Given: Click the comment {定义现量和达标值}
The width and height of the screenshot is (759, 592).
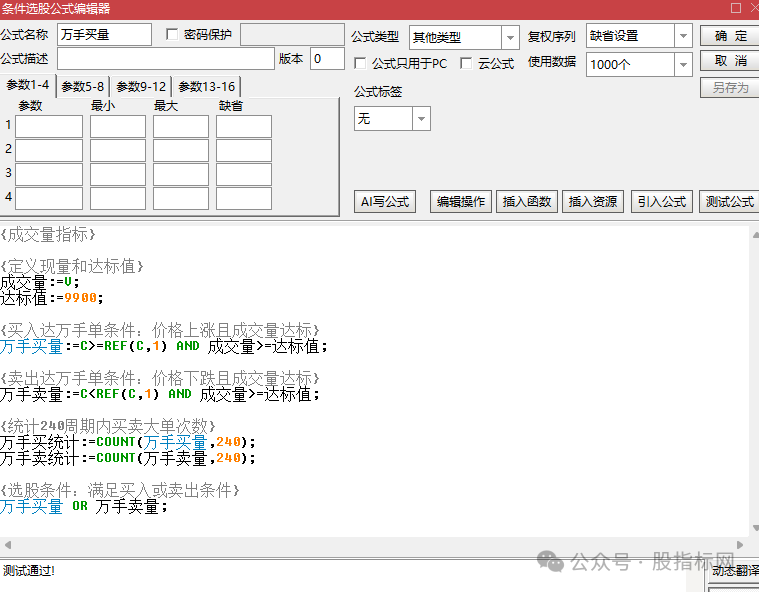Looking at the screenshot, I should [72, 266].
